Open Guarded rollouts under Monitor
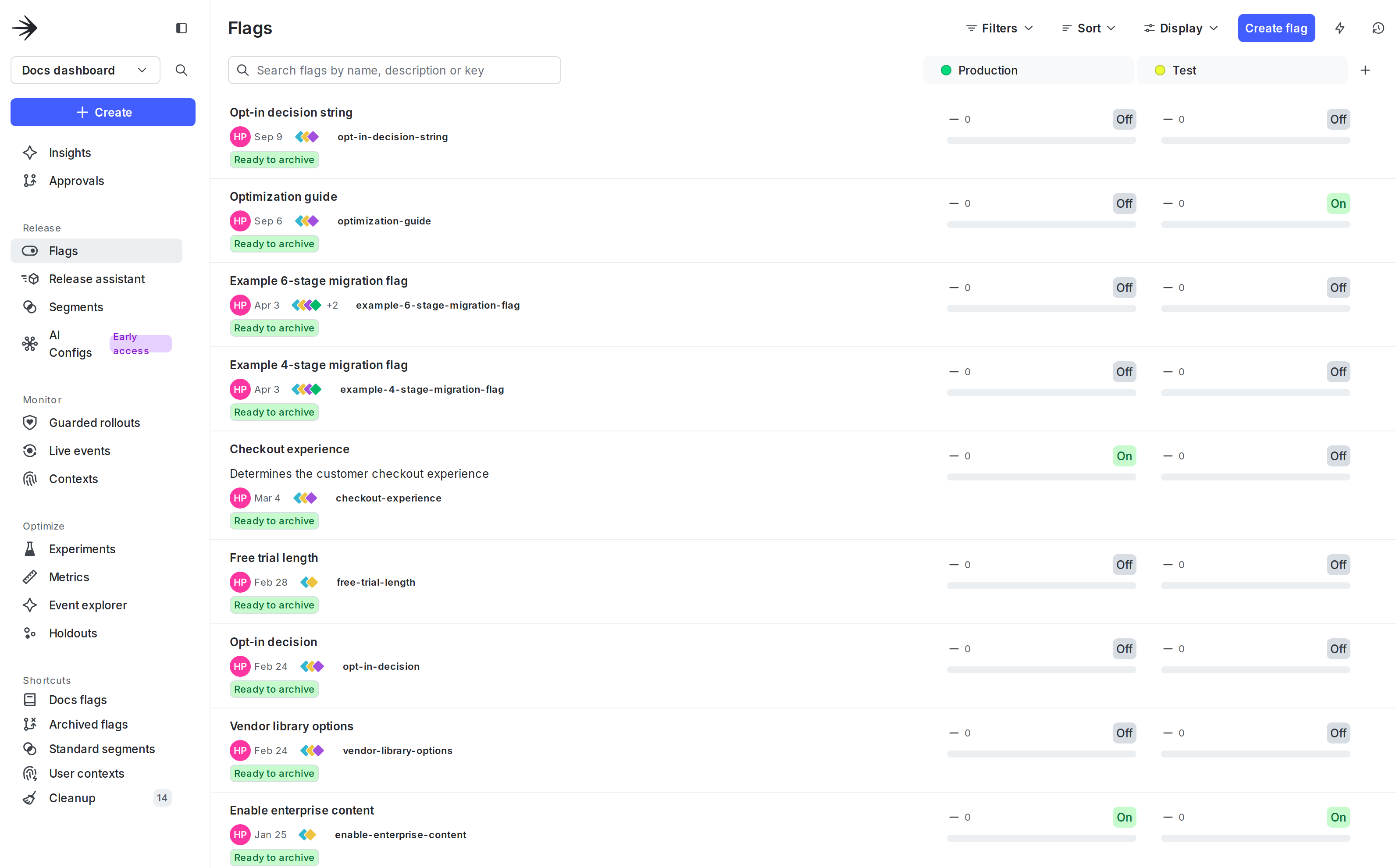This screenshot has width=1396, height=868. click(x=94, y=423)
